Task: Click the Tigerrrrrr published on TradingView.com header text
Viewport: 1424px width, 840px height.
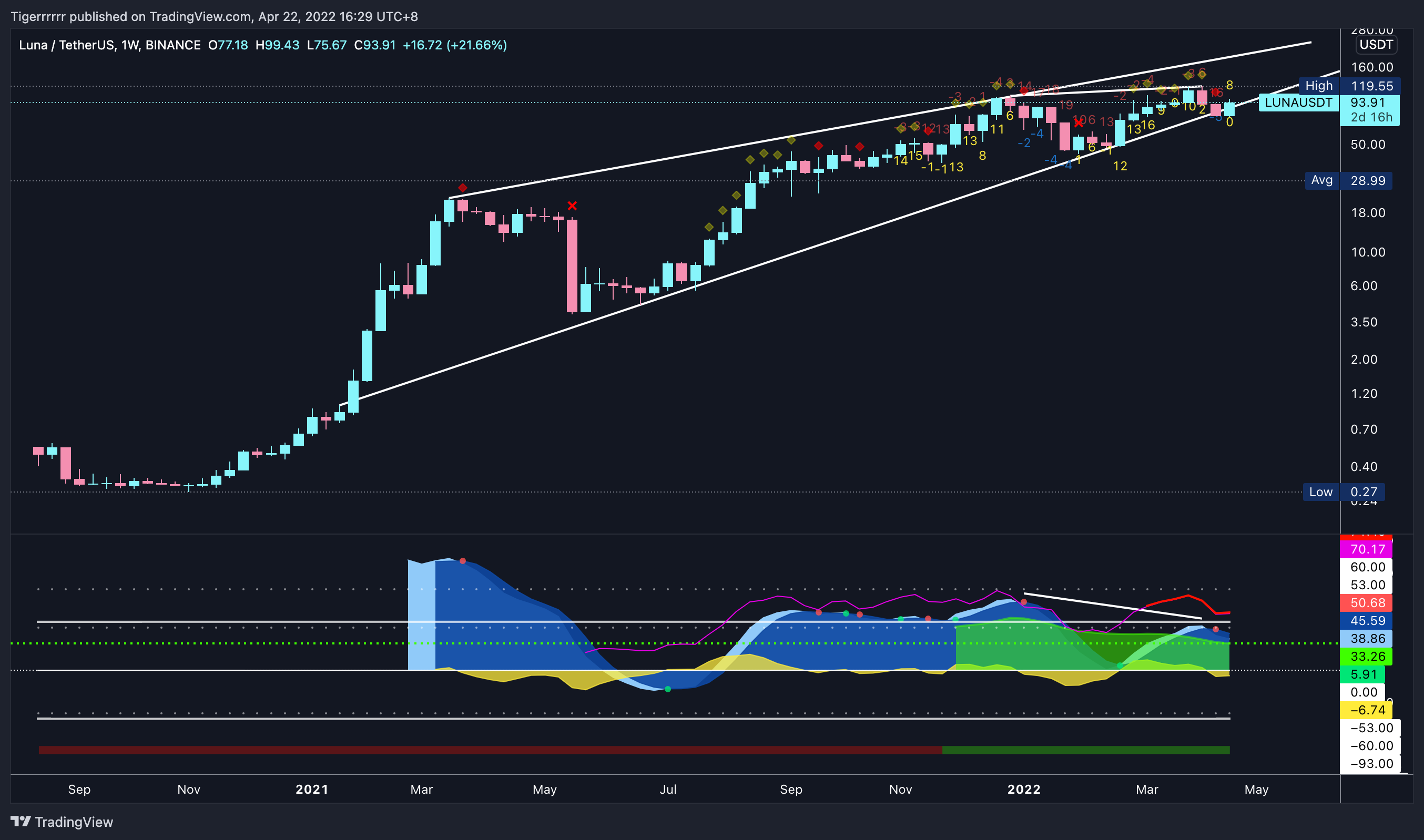Action: click(x=215, y=16)
